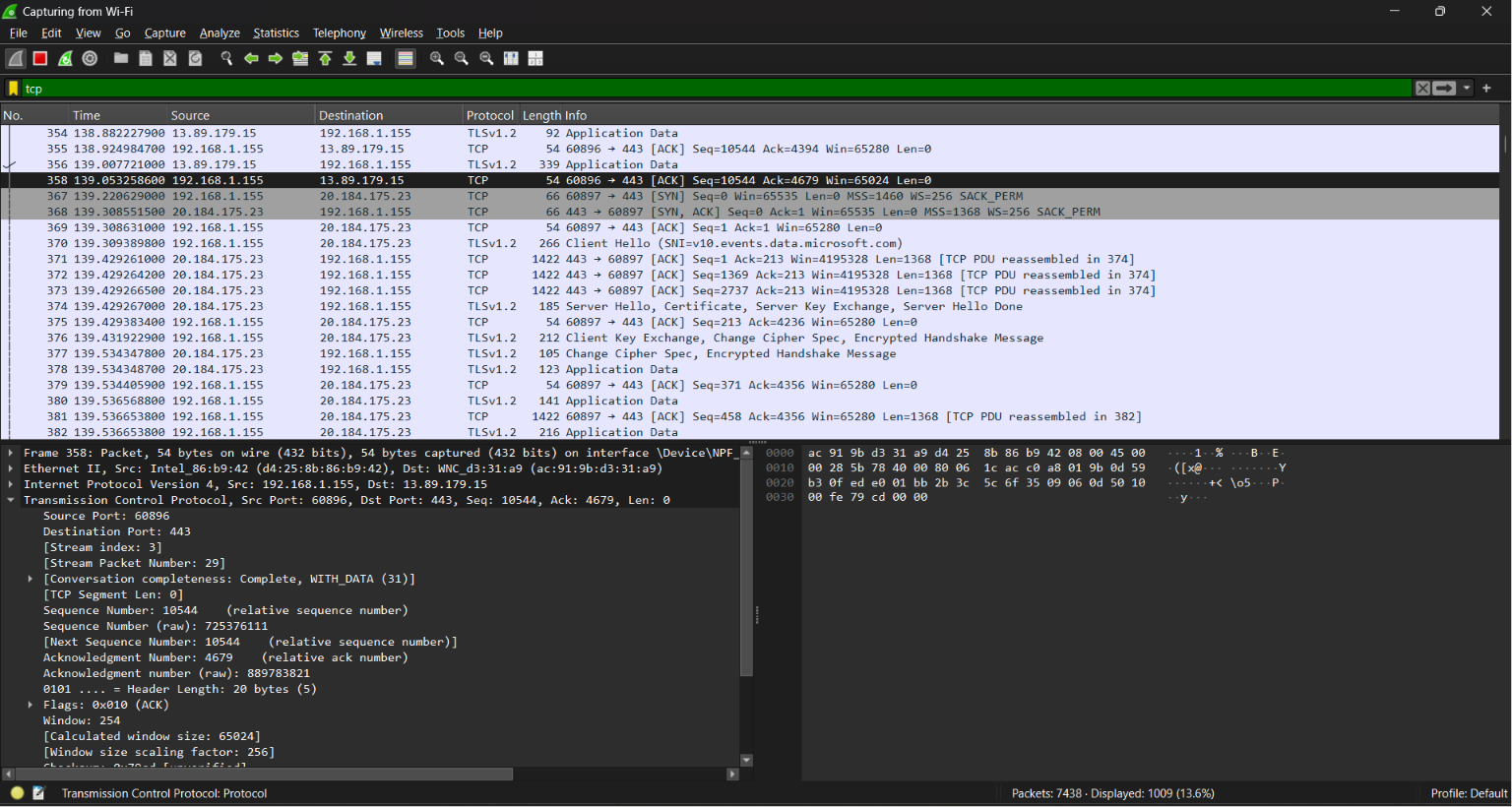Click Packets: 7438 Displayed: 1009 status text

pos(1113,793)
